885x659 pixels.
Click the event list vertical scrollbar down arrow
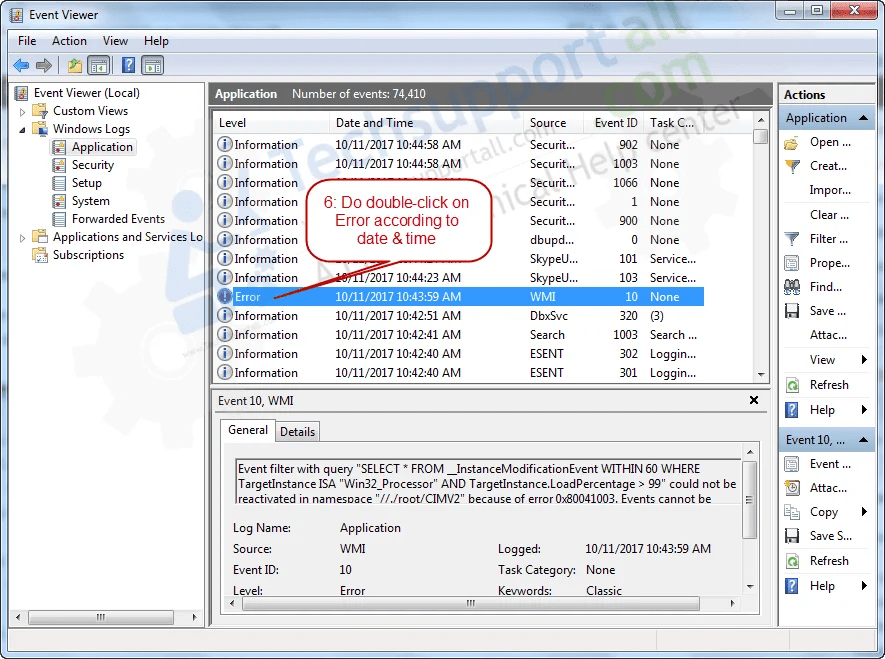click(761, 375)
